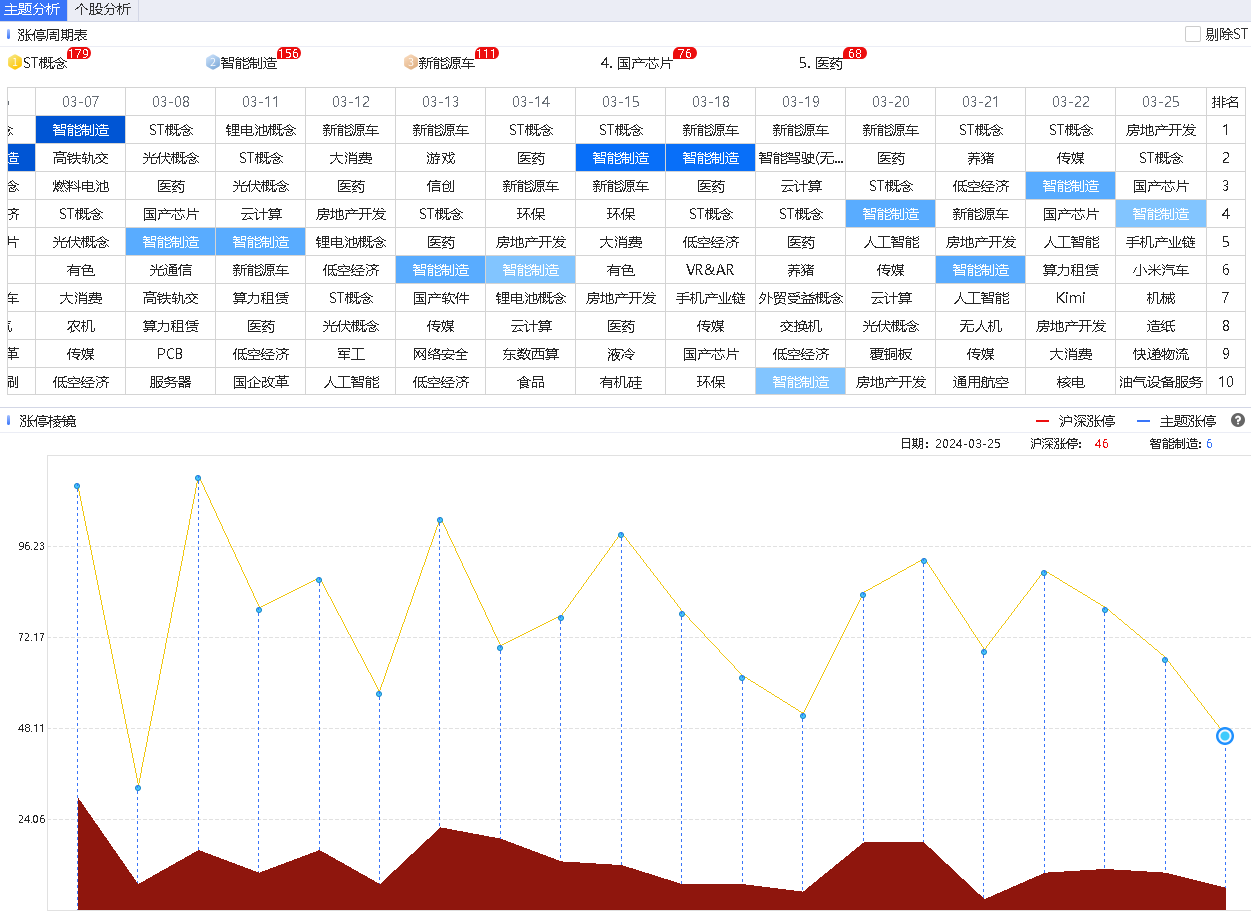Screen dimensions: 1251x914
Task: Select the 4. 国产芯片 theme label
Action: [x=637, y=63]
